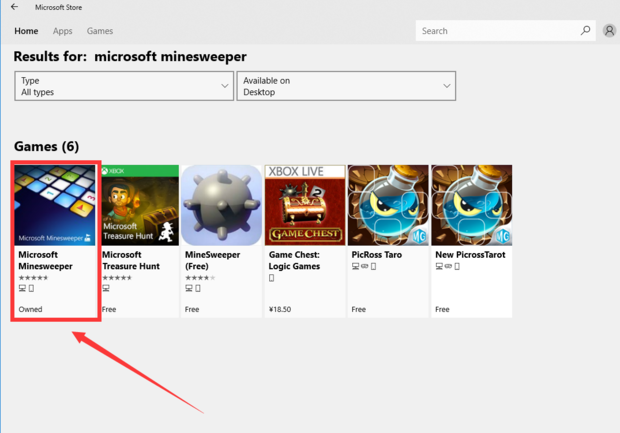Screen dimensions: 620x433
Task: Click the HoloLens device icon under New PicrossTarot
Action: 448,266
